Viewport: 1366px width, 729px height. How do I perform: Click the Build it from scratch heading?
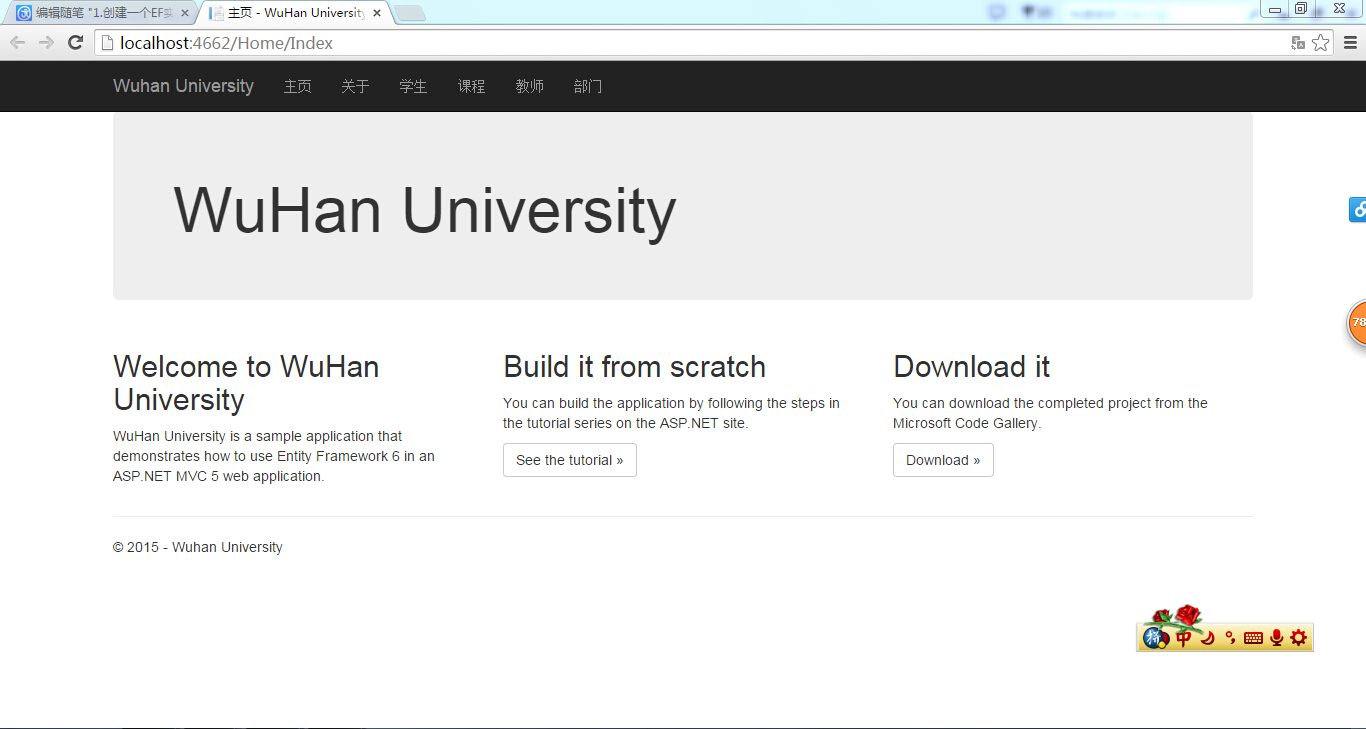pos(634,367)
